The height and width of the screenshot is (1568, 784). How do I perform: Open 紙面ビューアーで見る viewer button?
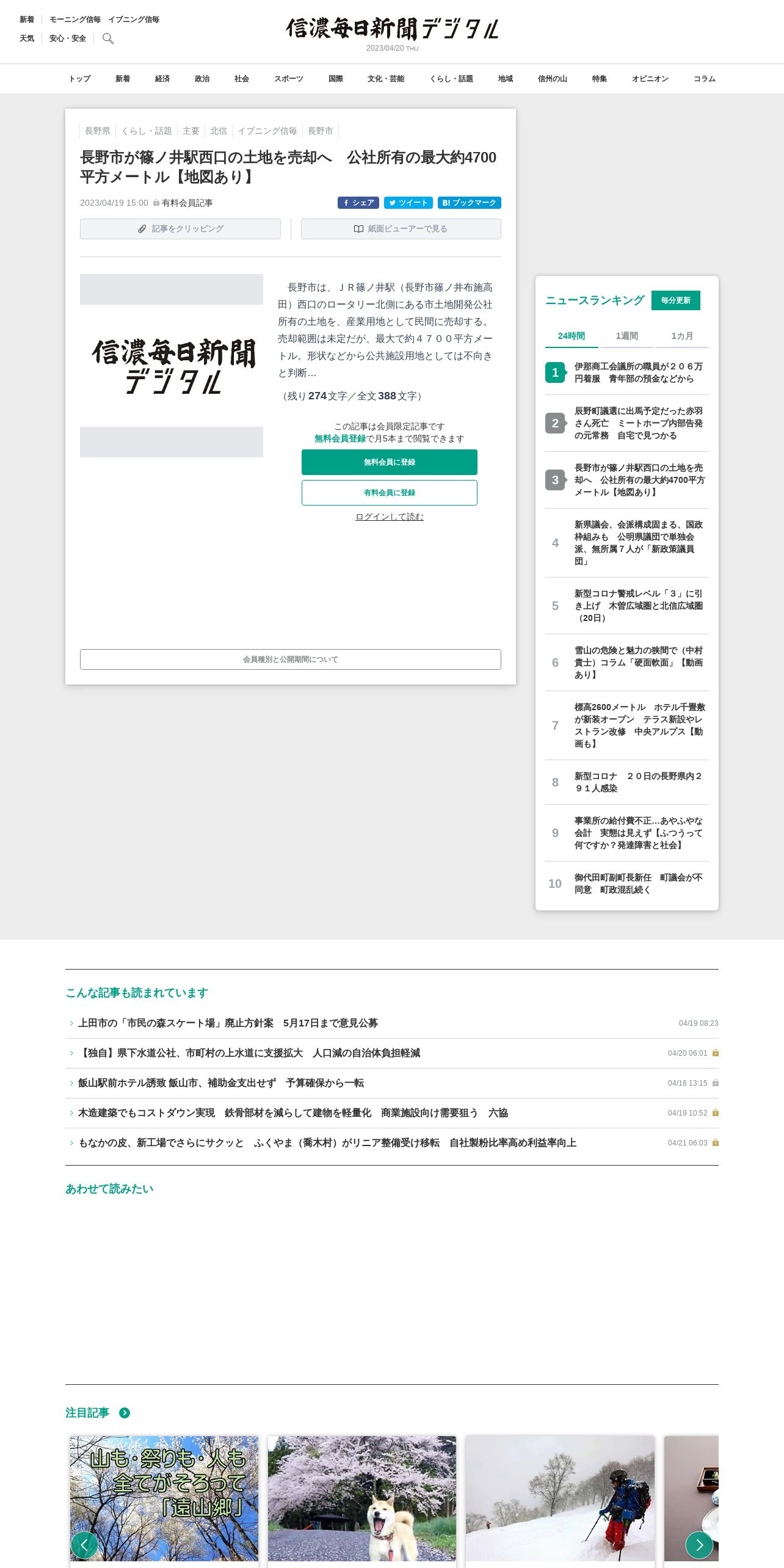pyautogui.click(x=401, y=229)
